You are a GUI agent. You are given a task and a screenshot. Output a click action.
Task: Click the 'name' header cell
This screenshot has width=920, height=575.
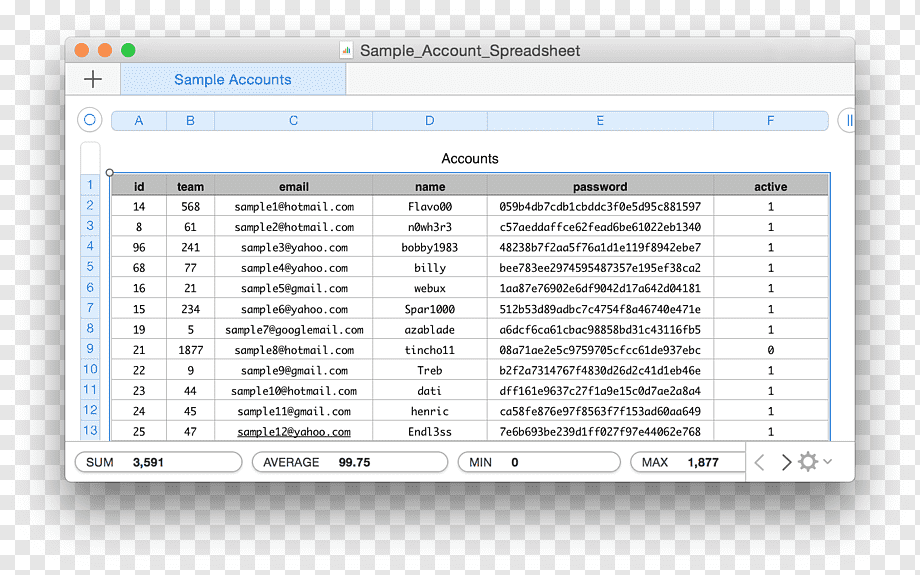pos(430,187)
